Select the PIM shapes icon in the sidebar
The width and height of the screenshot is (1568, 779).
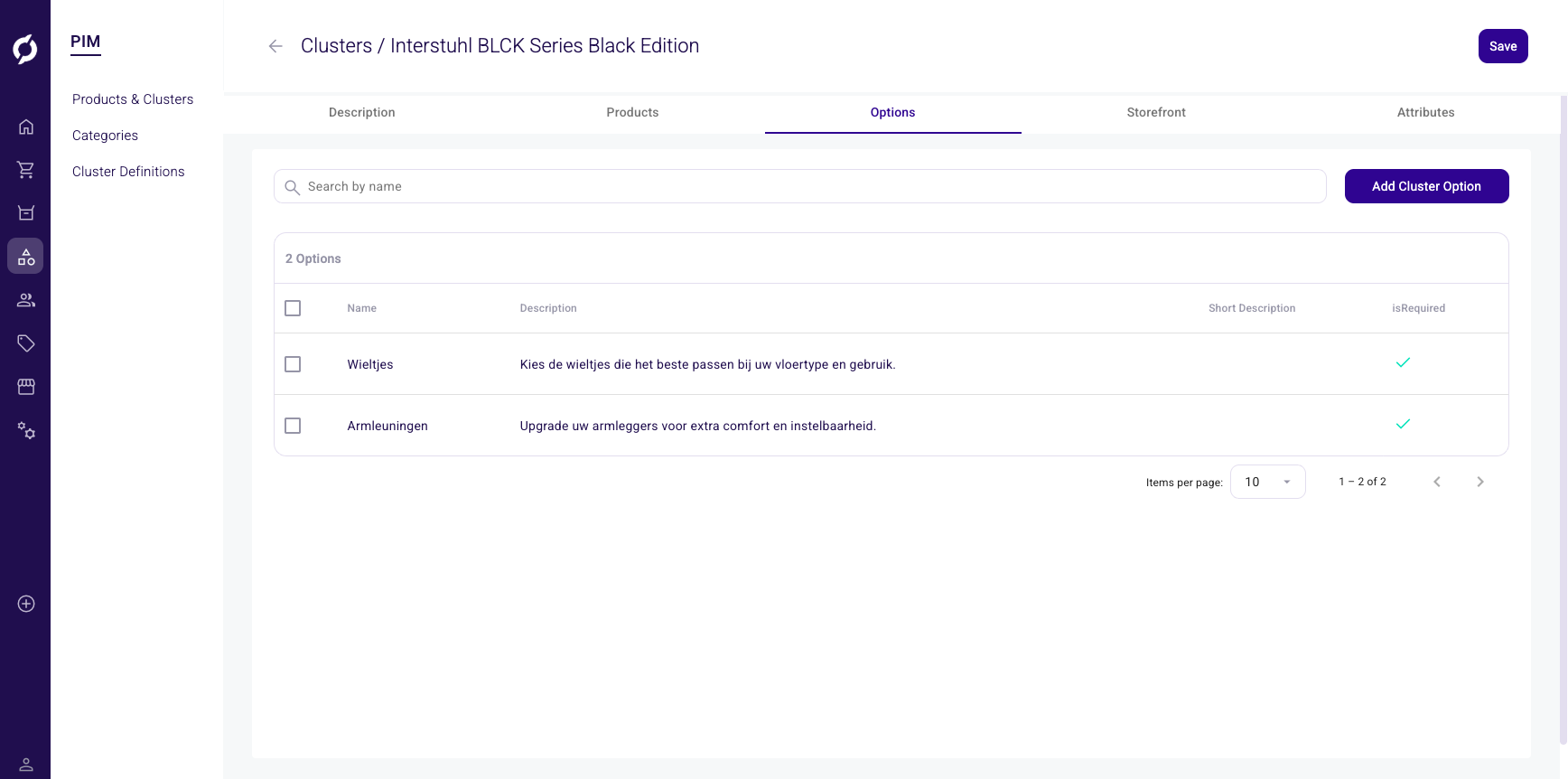click(x=26, y=257)
